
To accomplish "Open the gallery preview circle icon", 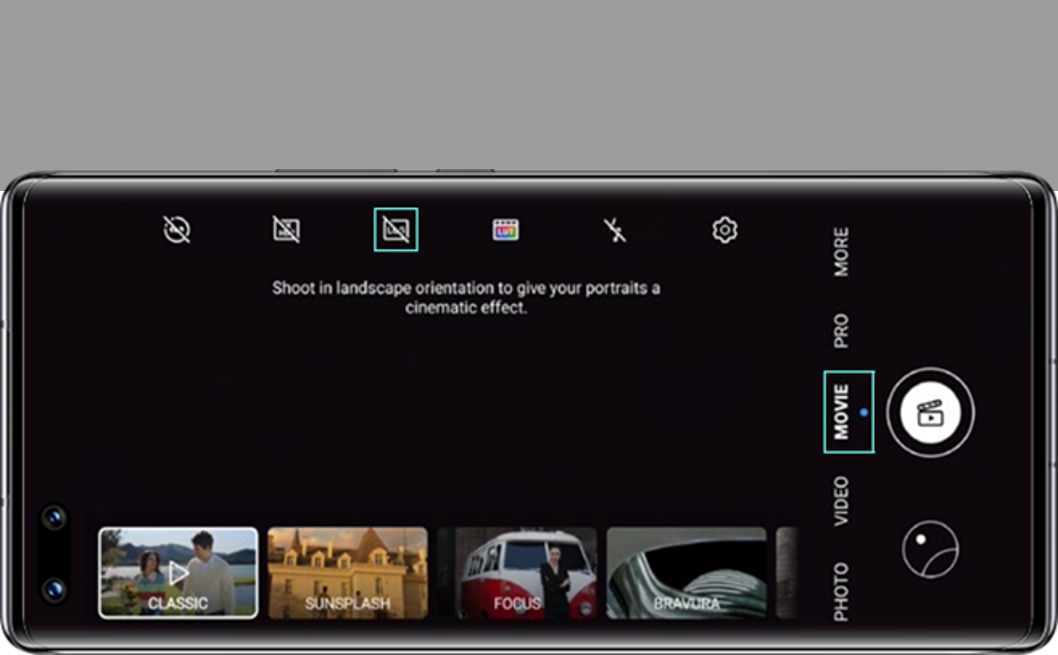I will coord(930,550).
